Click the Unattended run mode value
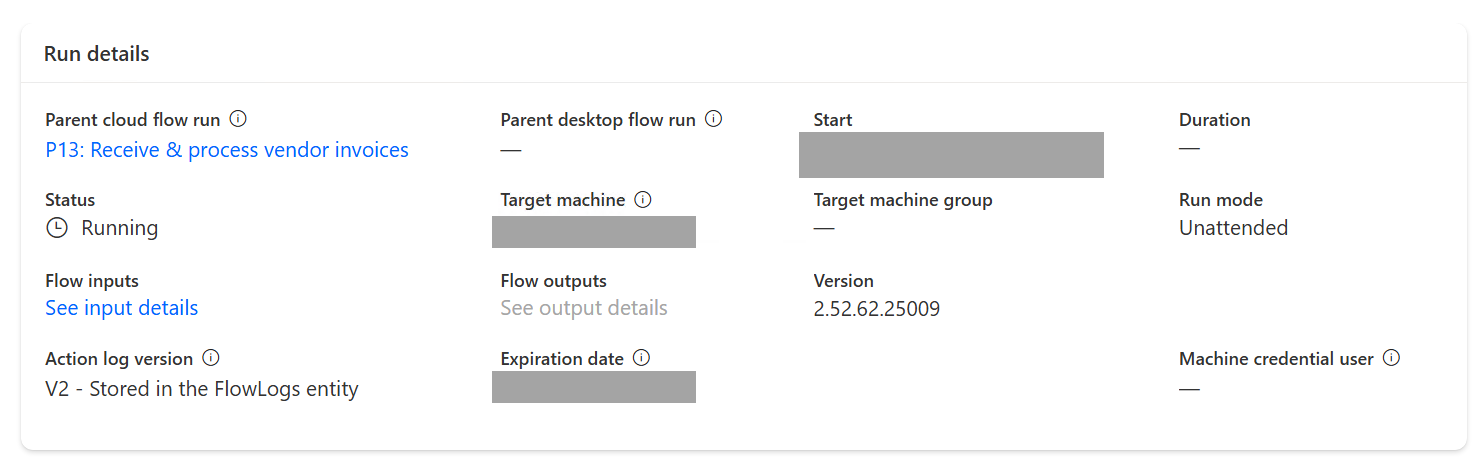 pyautogui.click(x=1233, y=228)
